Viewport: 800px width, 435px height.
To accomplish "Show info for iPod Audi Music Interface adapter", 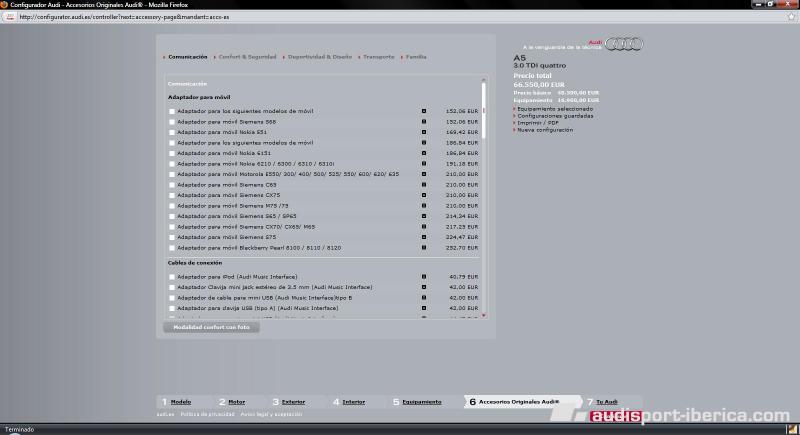I will [423, 276].
